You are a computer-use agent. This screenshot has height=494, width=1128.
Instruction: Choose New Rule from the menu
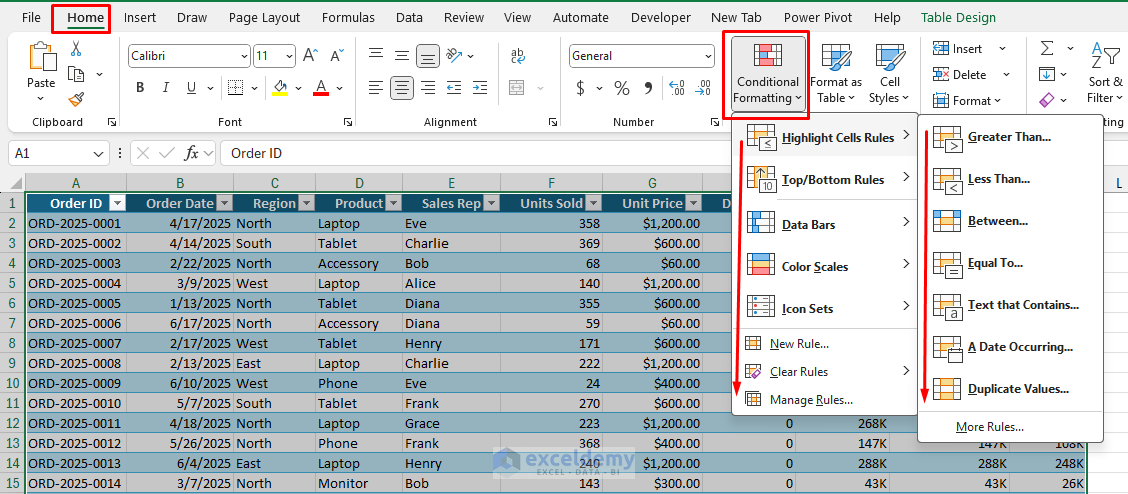point(824,344)
